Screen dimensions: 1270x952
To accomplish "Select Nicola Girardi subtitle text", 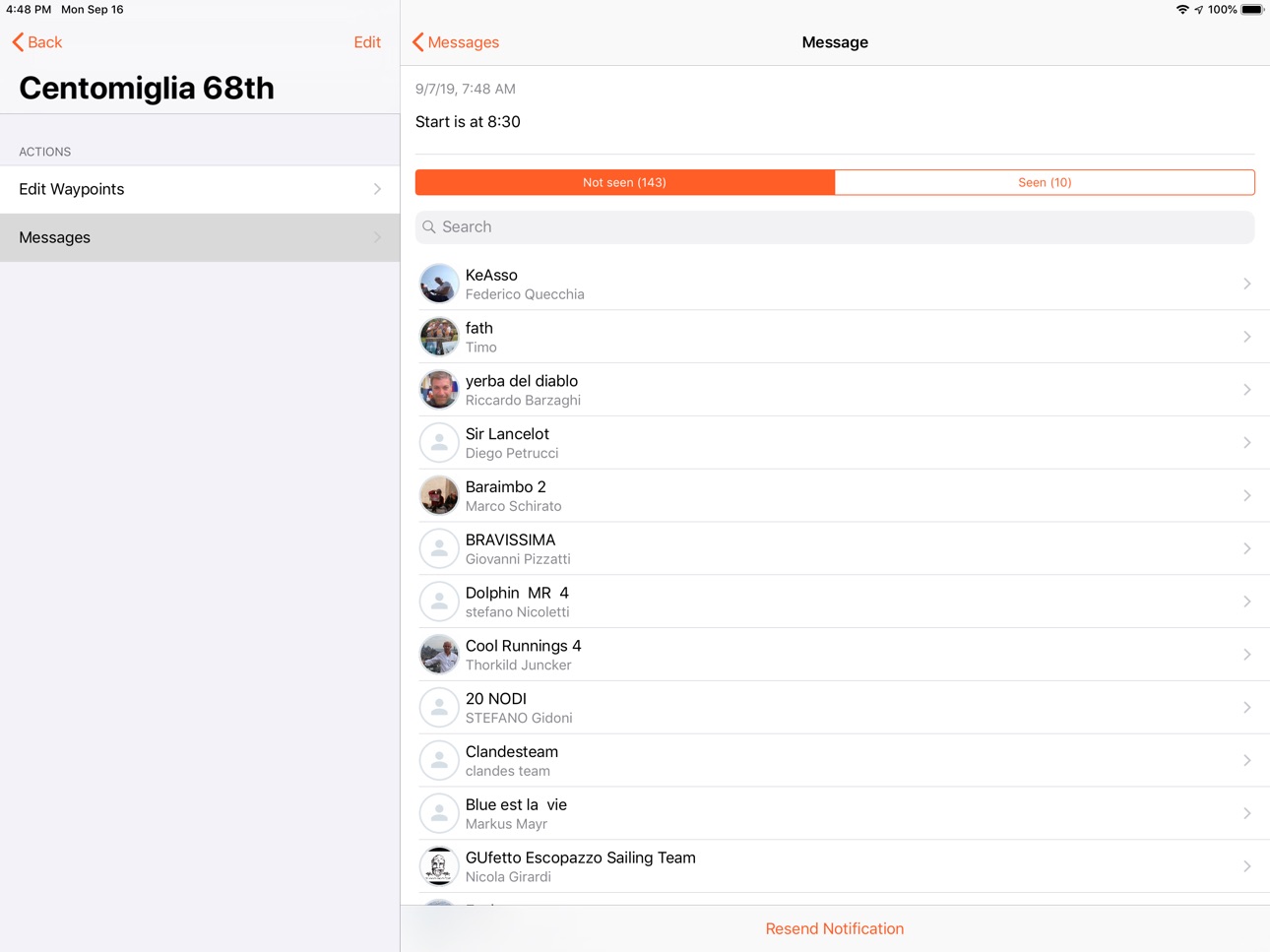I will click(508, 877).
